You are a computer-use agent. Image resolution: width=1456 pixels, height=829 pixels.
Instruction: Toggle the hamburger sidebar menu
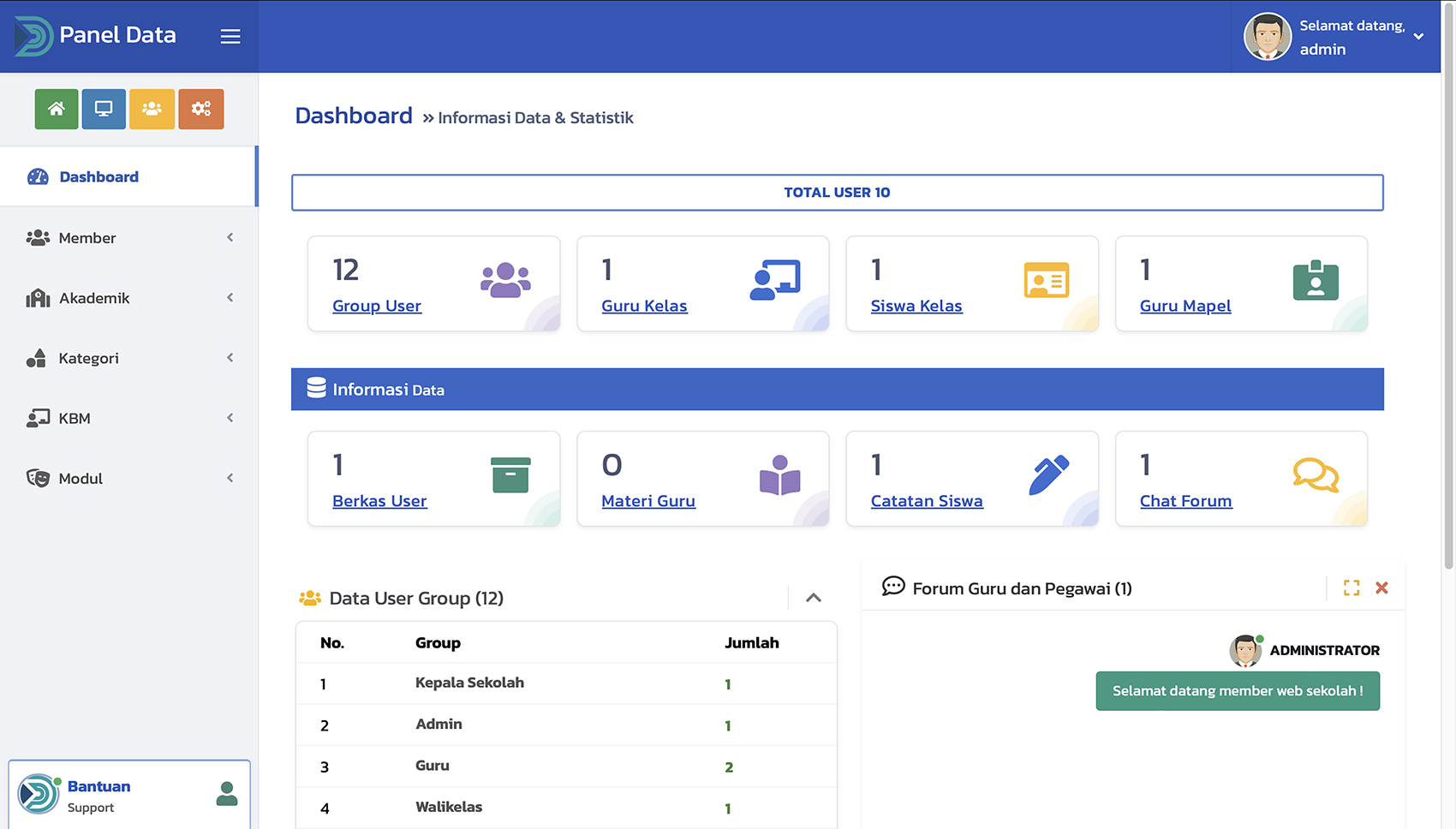click(230, 36)
